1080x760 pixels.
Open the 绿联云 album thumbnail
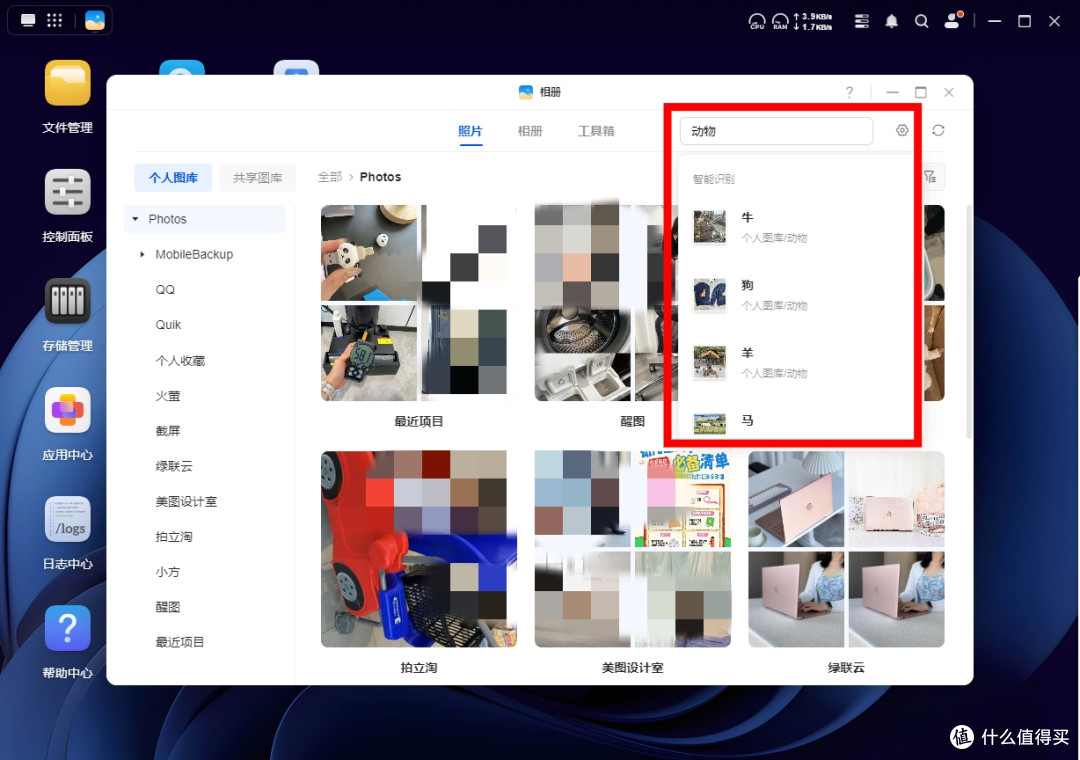[846, 549]
